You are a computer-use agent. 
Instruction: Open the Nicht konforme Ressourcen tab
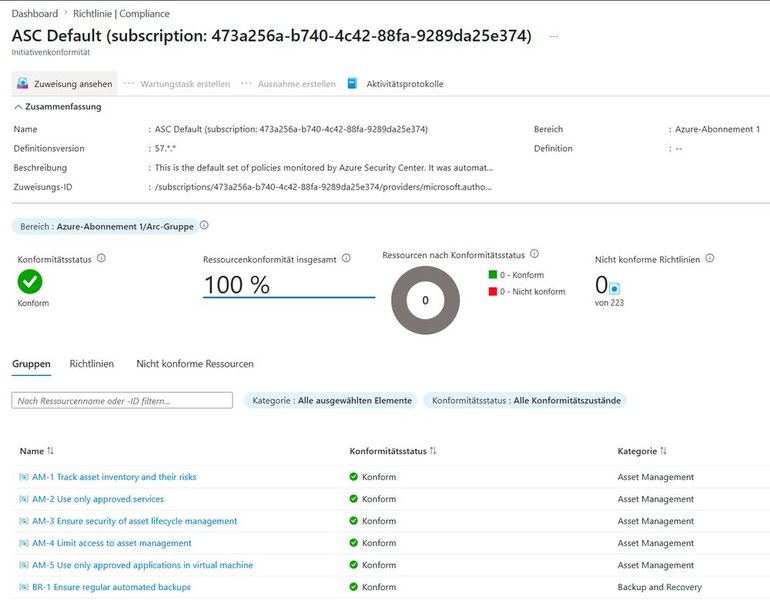point(195,364)
